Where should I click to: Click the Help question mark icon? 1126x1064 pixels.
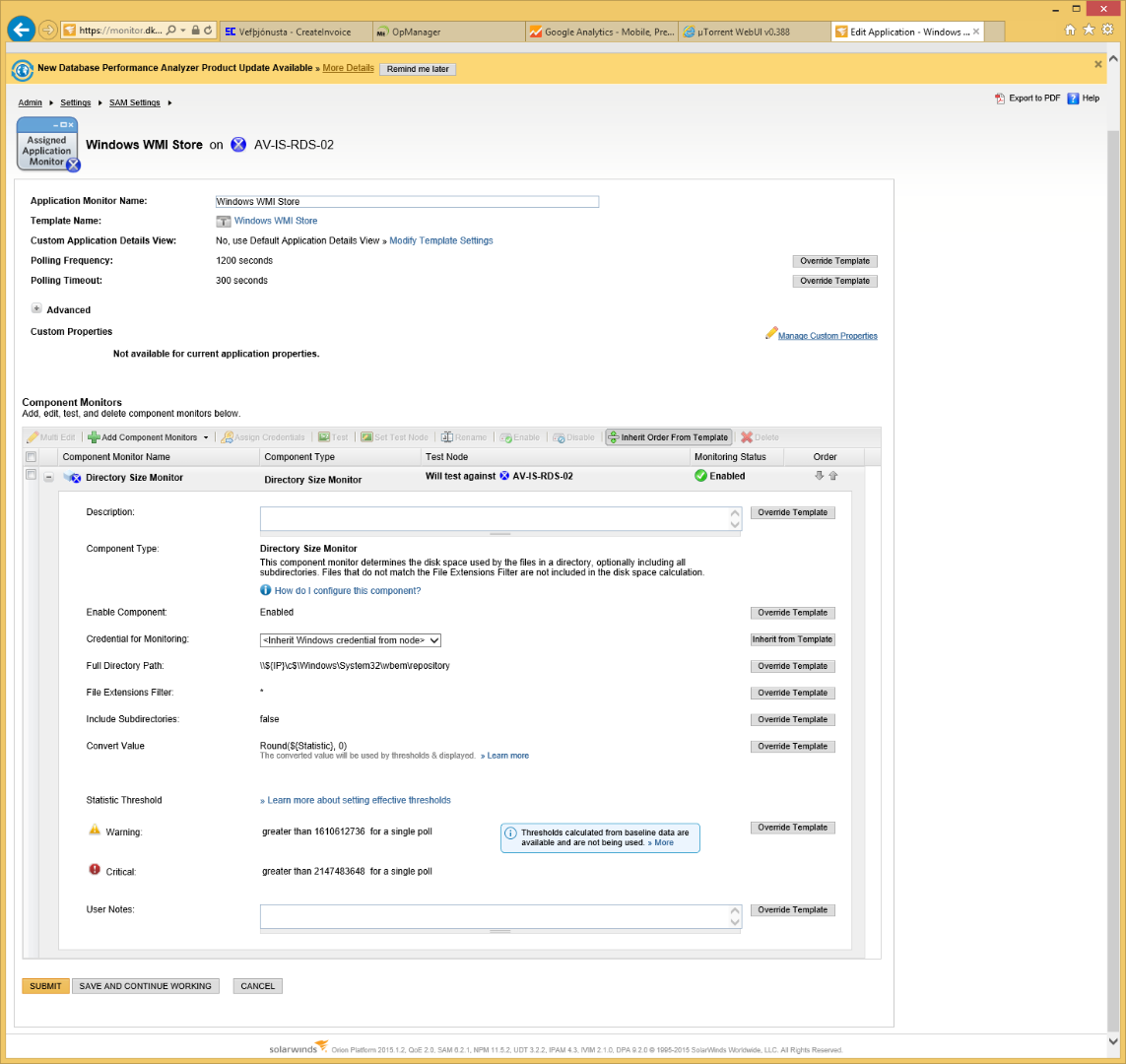[1073, 99]
